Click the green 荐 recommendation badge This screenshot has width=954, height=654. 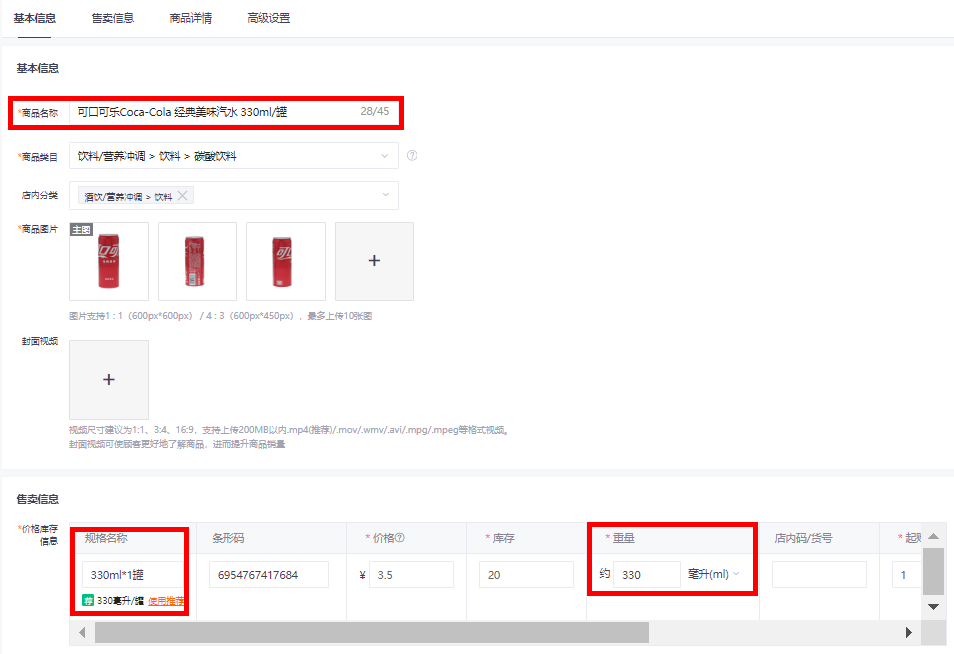click(x=88, y=601)
